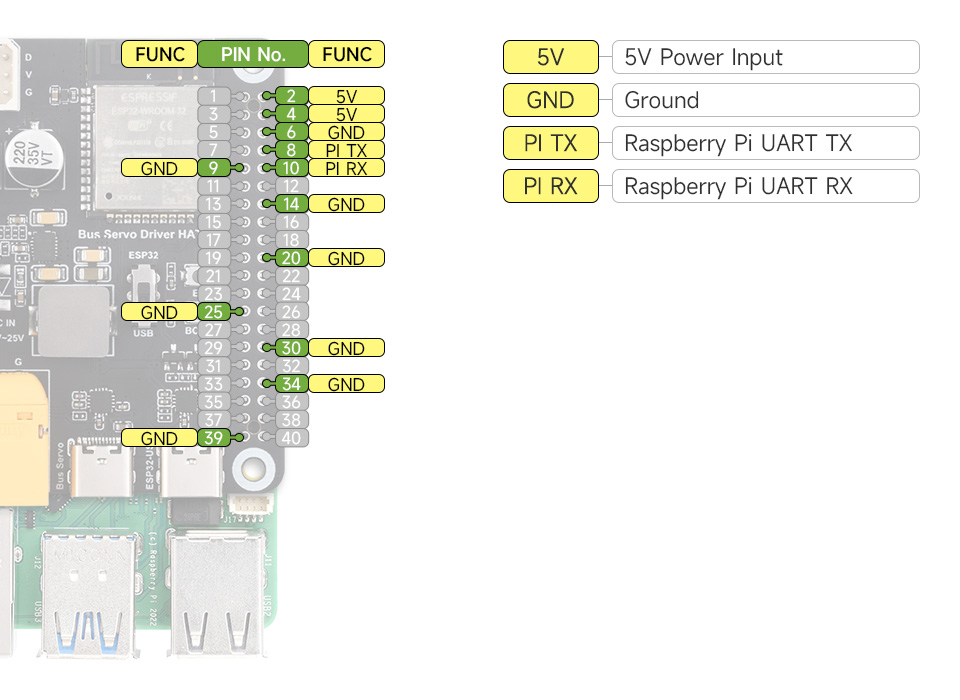Click pin number 2 in the pin list
This screenshot has width=960, height=700.
(x=291, y=96)
